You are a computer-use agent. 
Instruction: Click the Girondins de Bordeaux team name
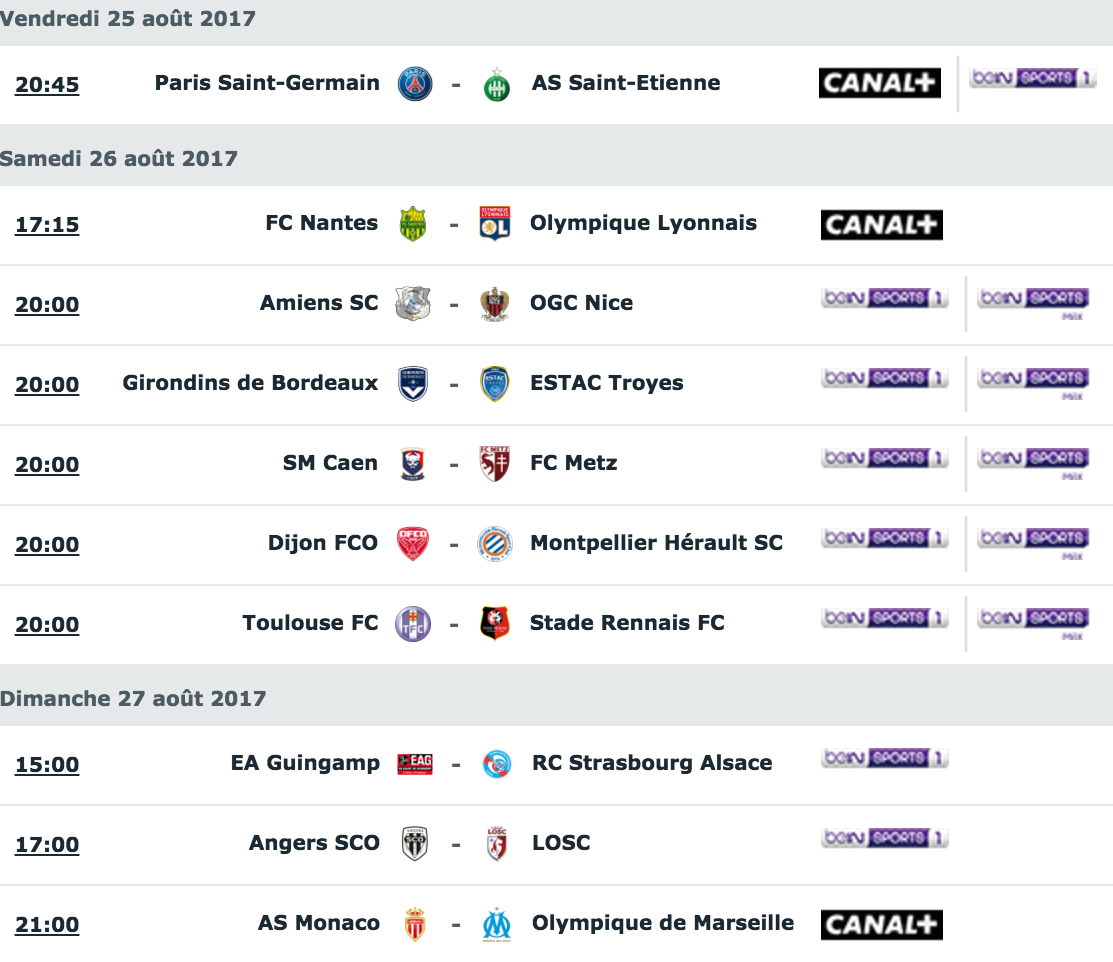251,383
